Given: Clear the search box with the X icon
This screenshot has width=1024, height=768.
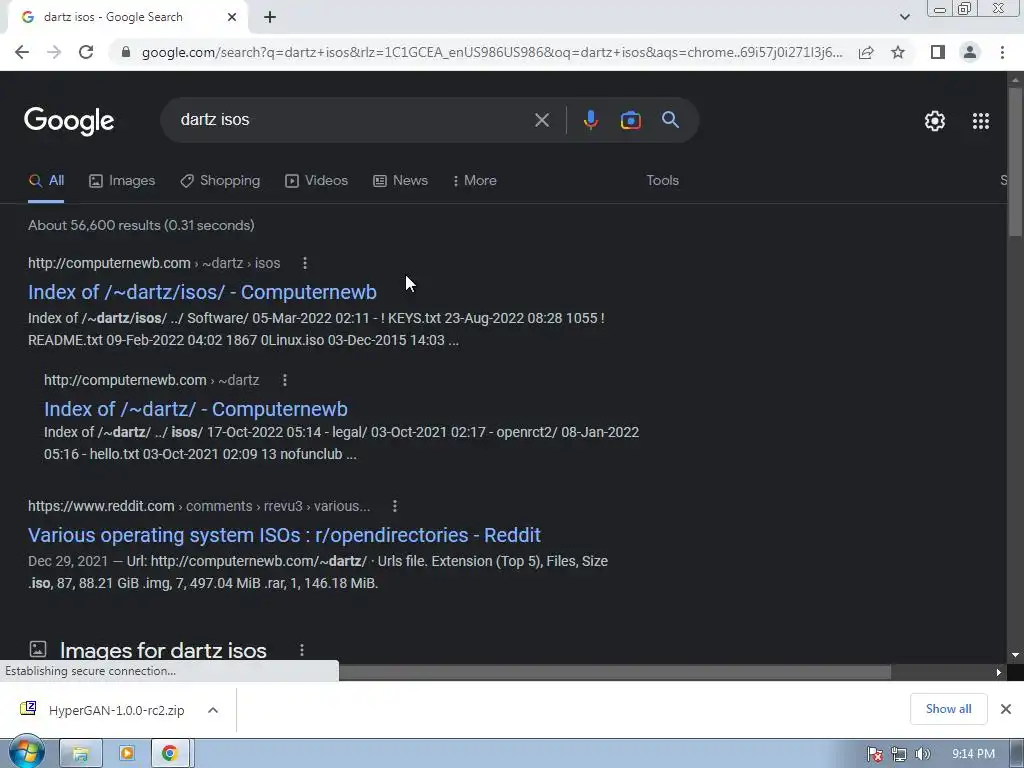Looking at the screenshot, I should 542,120.
